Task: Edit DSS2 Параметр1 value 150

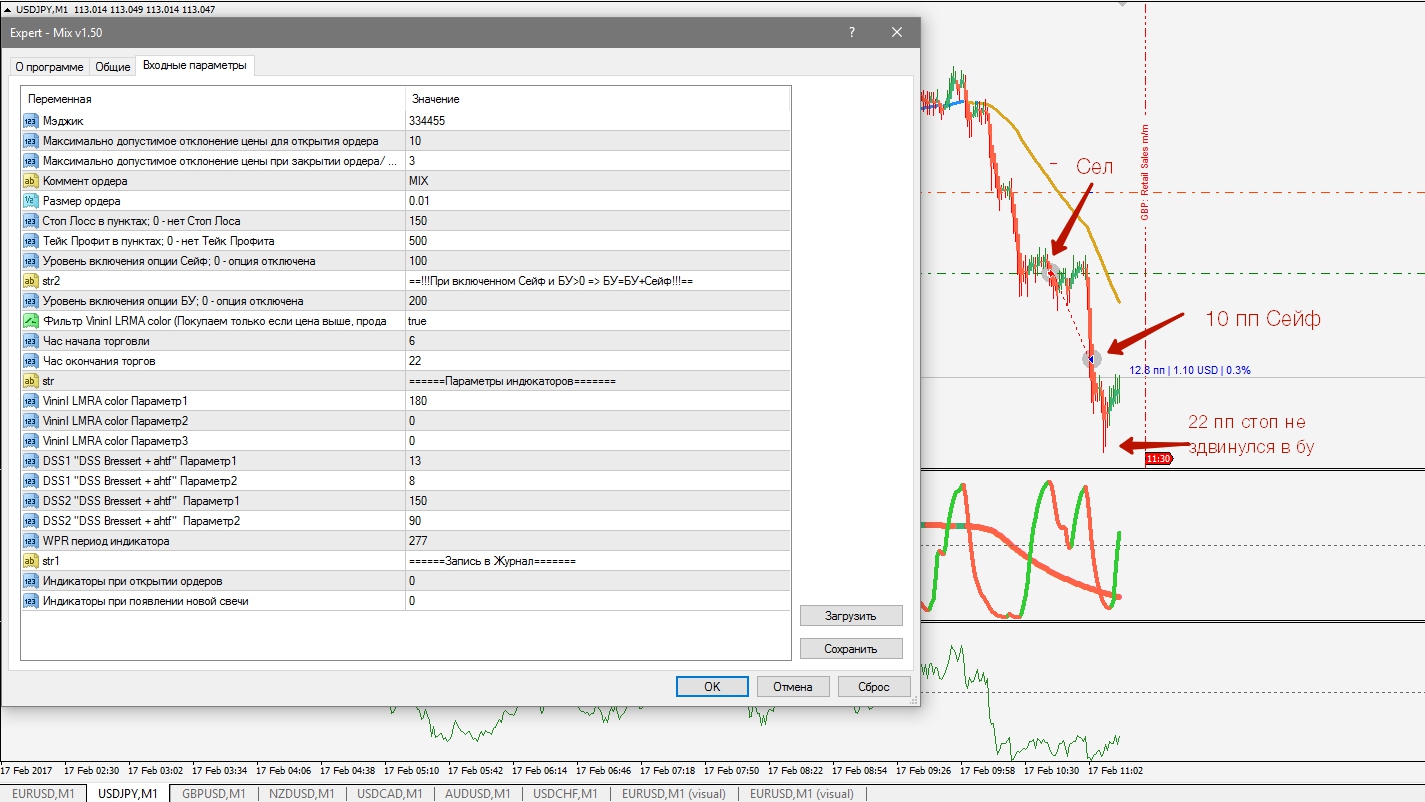Action: [598, 501]
